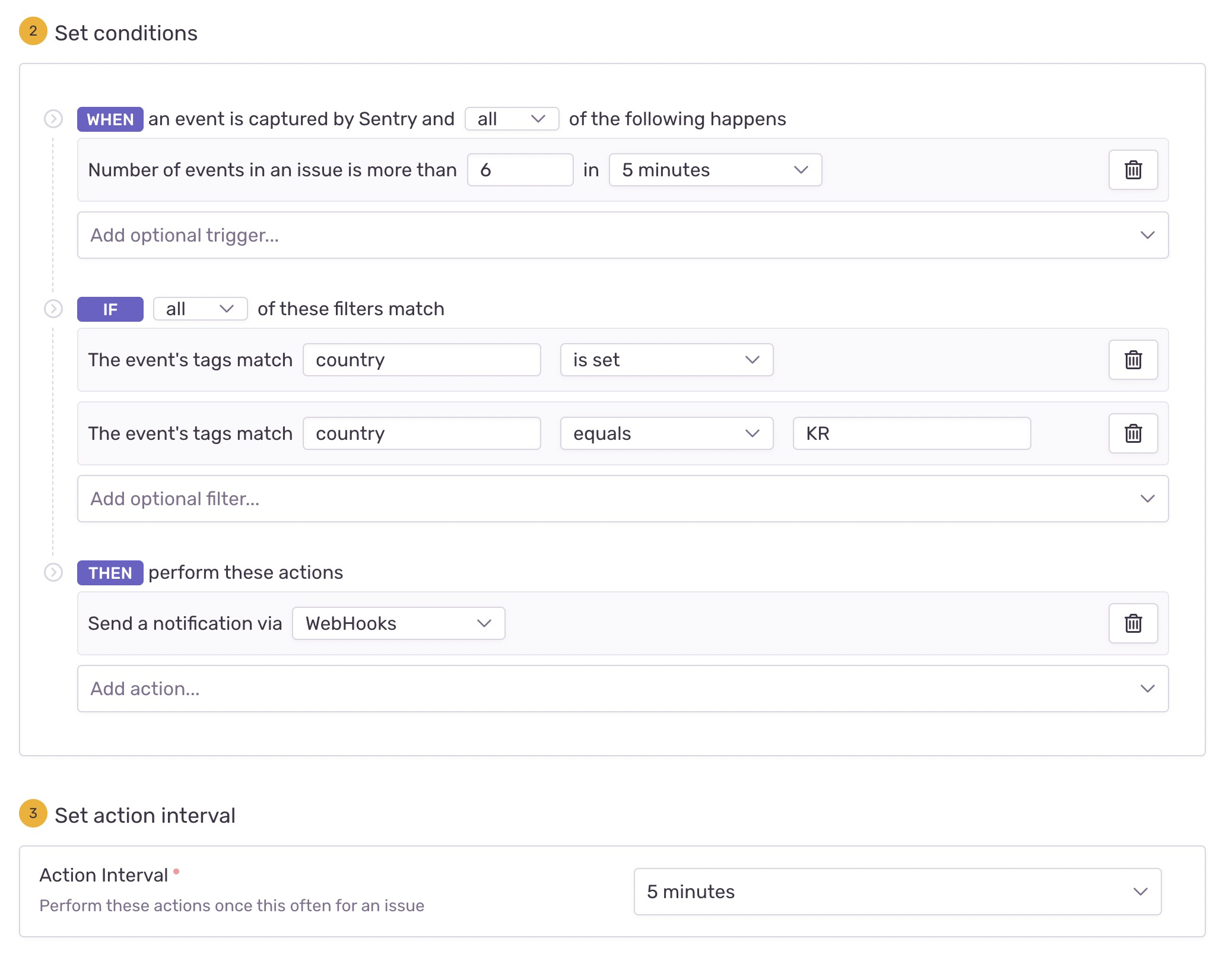Delete the "Number of events" trigger condition
Viewport: 1232px width, 970px height.
1132,170
